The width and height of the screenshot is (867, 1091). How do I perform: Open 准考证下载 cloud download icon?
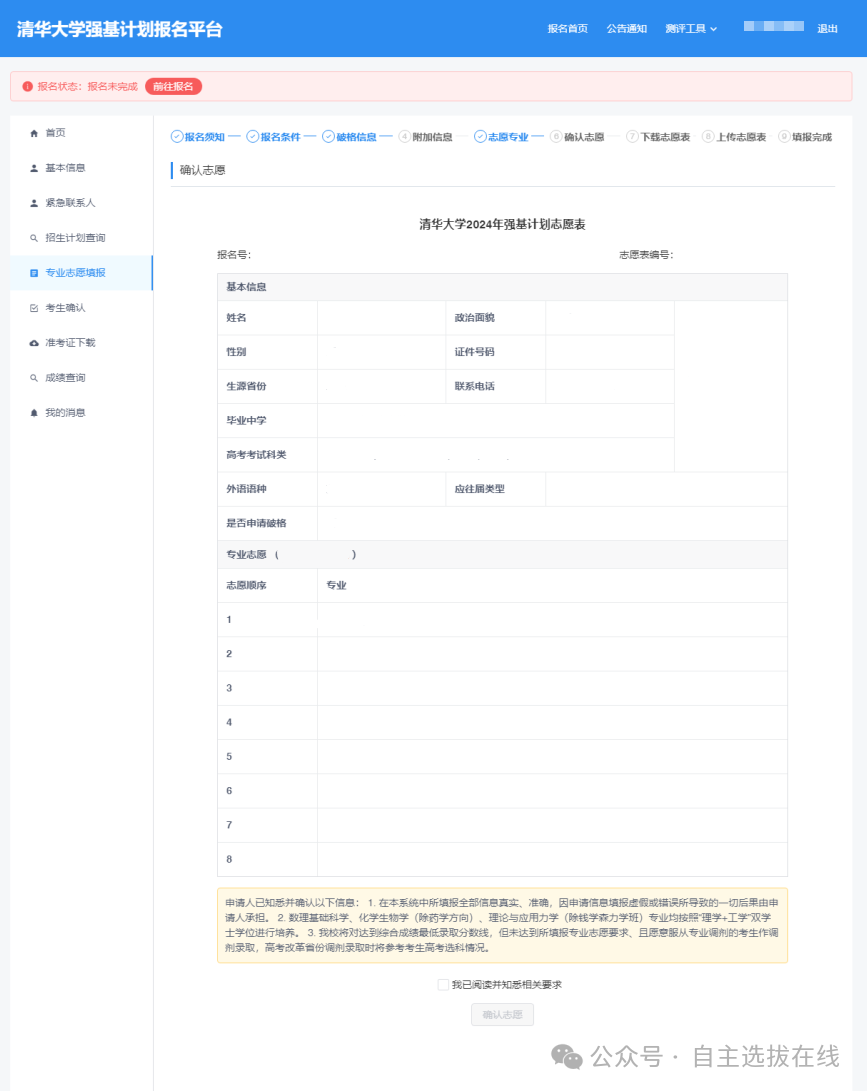(x=36, y=342)
